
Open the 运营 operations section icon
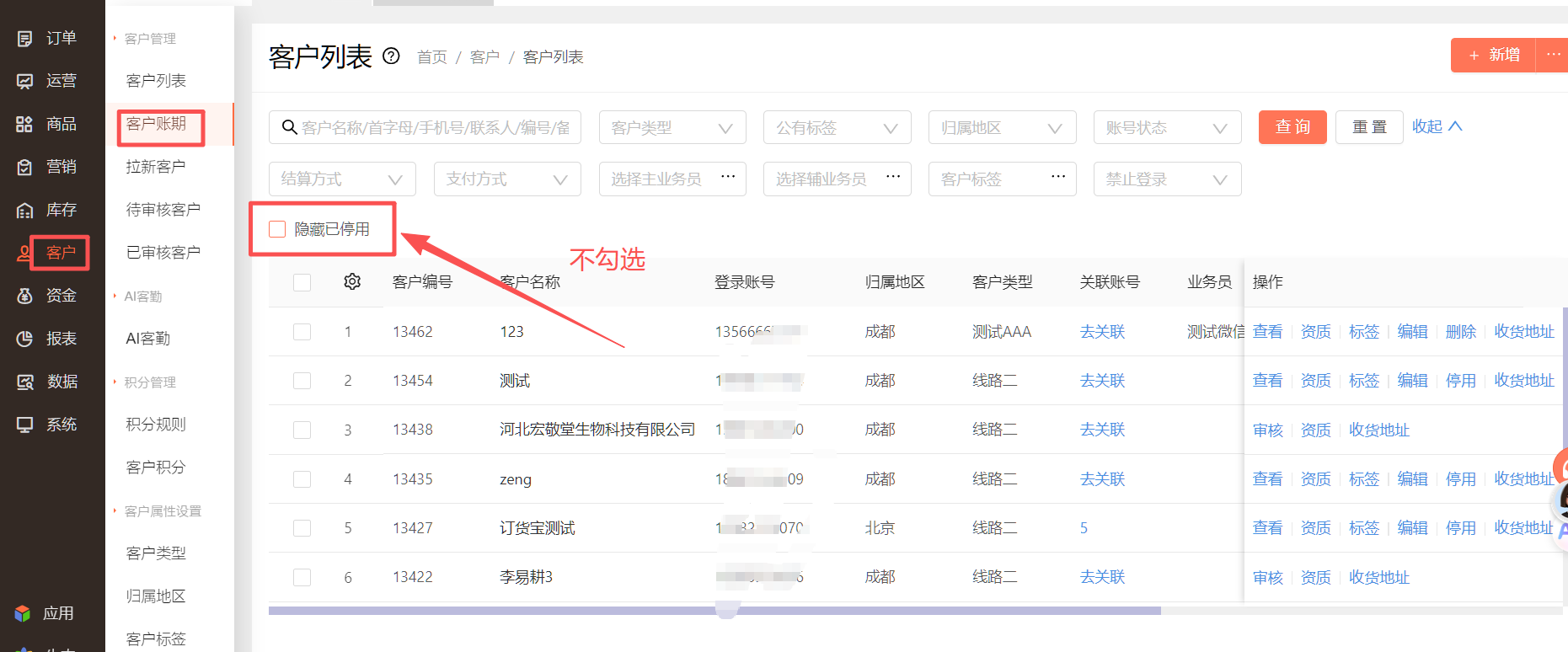point(25,81)
